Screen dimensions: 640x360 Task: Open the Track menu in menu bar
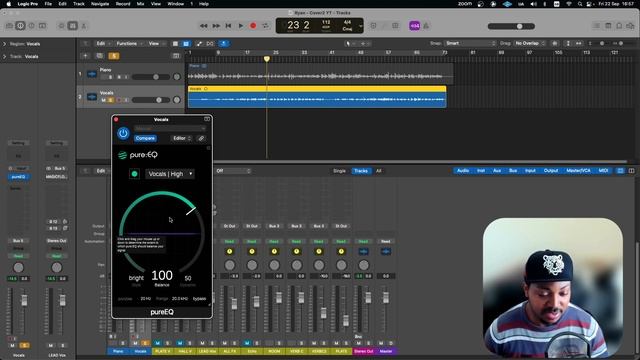pyautogui.click(x=79, y=4)
